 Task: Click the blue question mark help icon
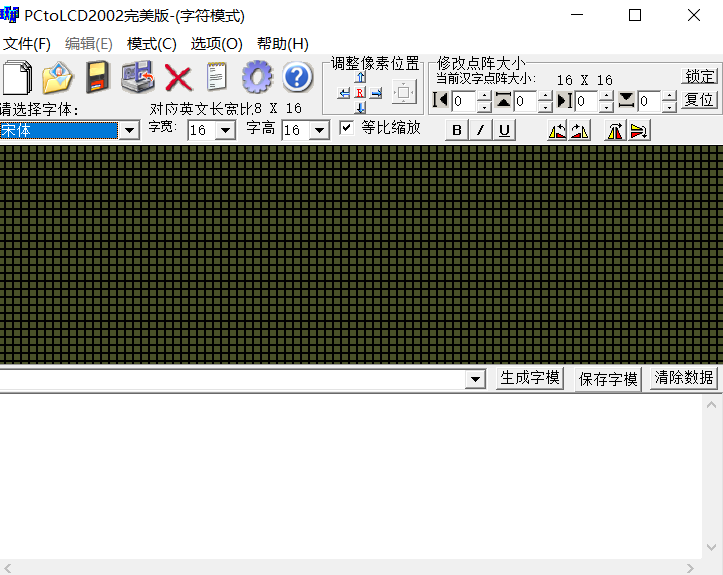pos(297,77)
